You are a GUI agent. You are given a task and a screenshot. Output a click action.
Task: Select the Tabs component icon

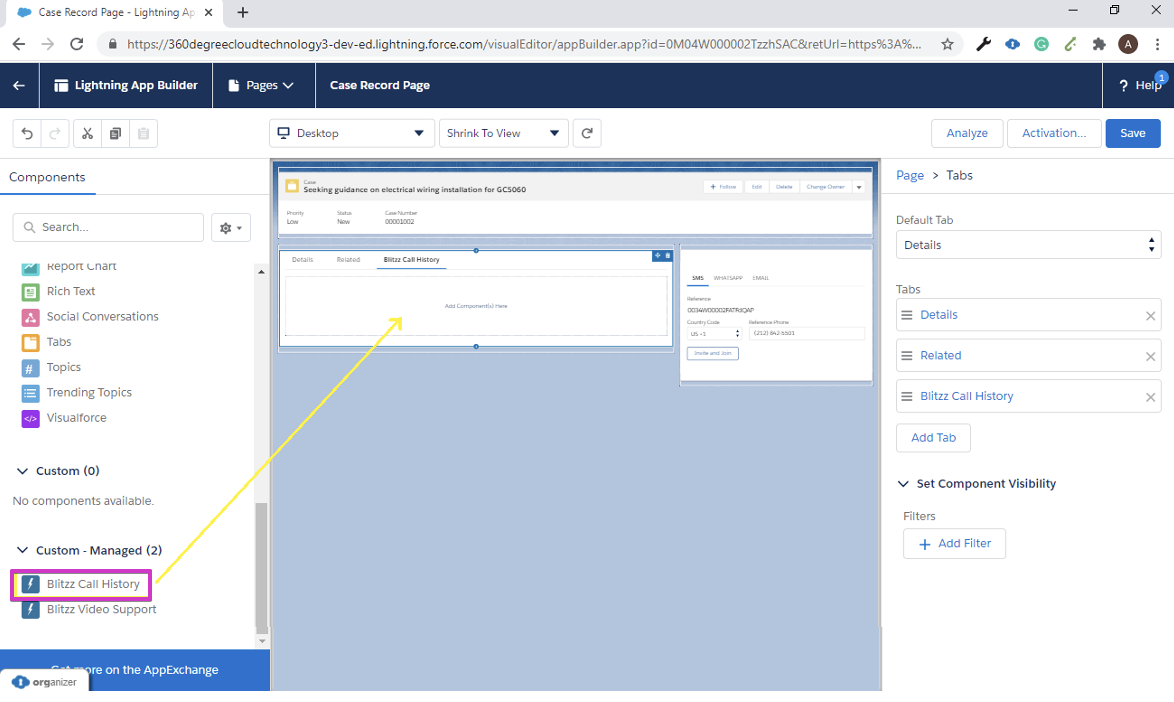30,343
